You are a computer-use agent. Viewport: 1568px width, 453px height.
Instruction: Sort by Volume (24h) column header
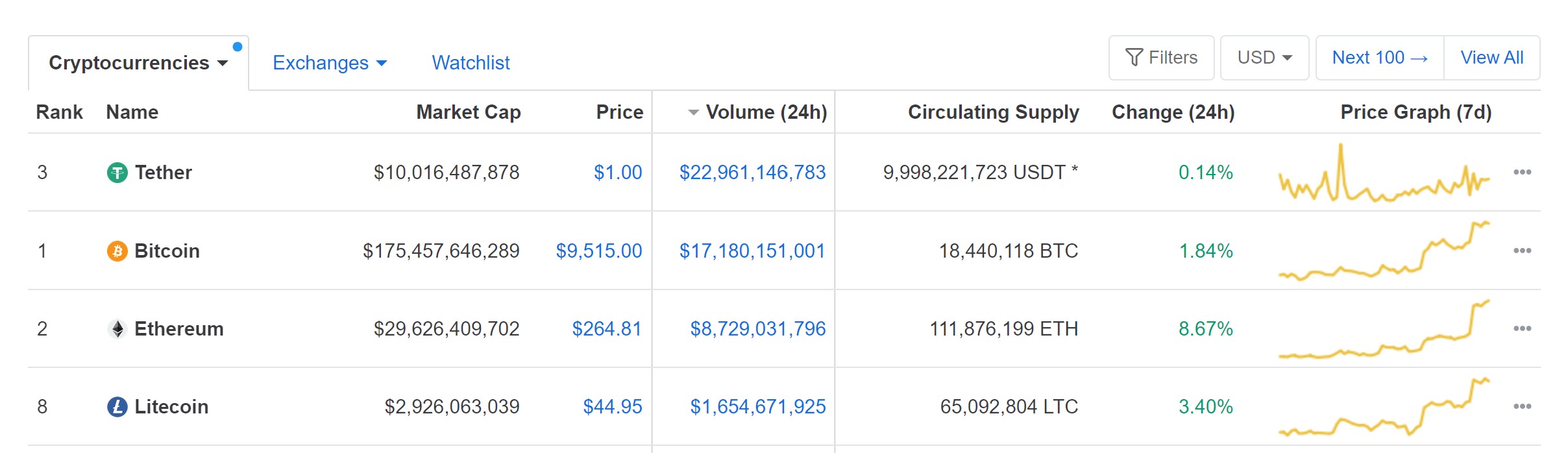(757, 112)
